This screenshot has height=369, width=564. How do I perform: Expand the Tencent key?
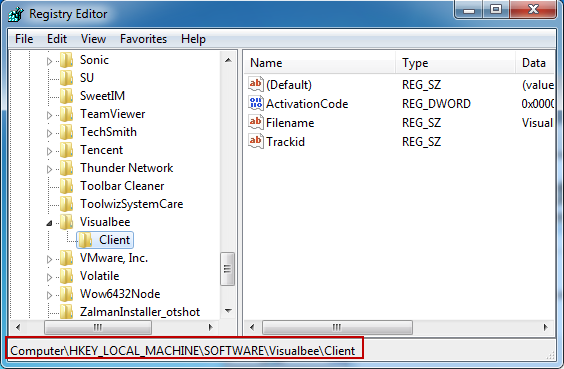tap(50, 151)
